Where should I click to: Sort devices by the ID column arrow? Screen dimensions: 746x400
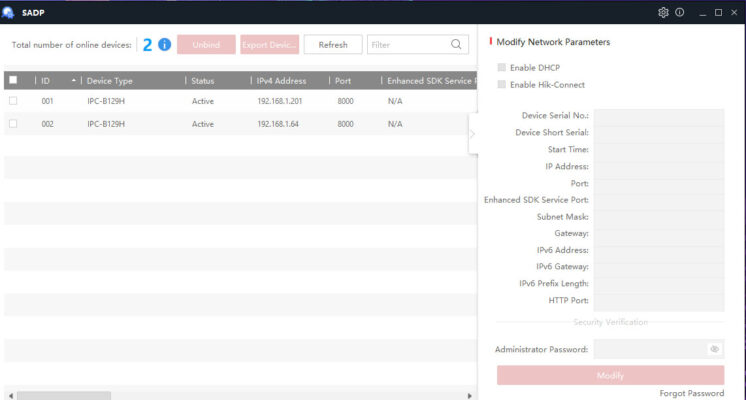tap(74, 80)
